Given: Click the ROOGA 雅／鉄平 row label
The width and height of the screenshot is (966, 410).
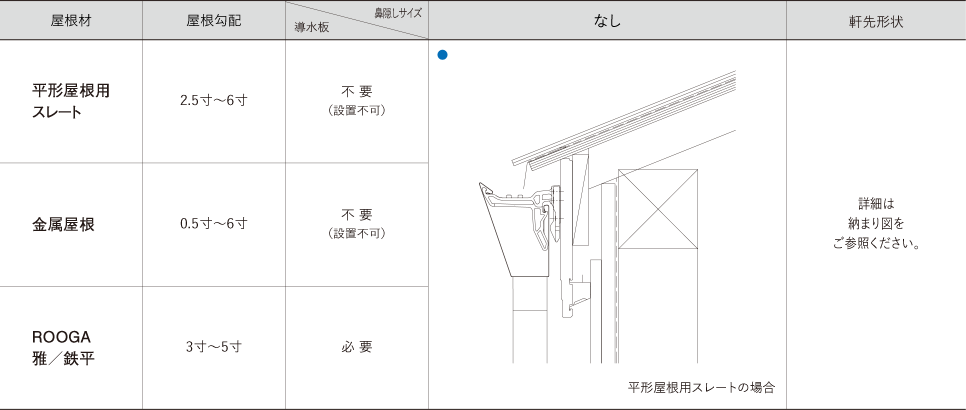Looking at the screenshot, I should (x=64, y=347).
